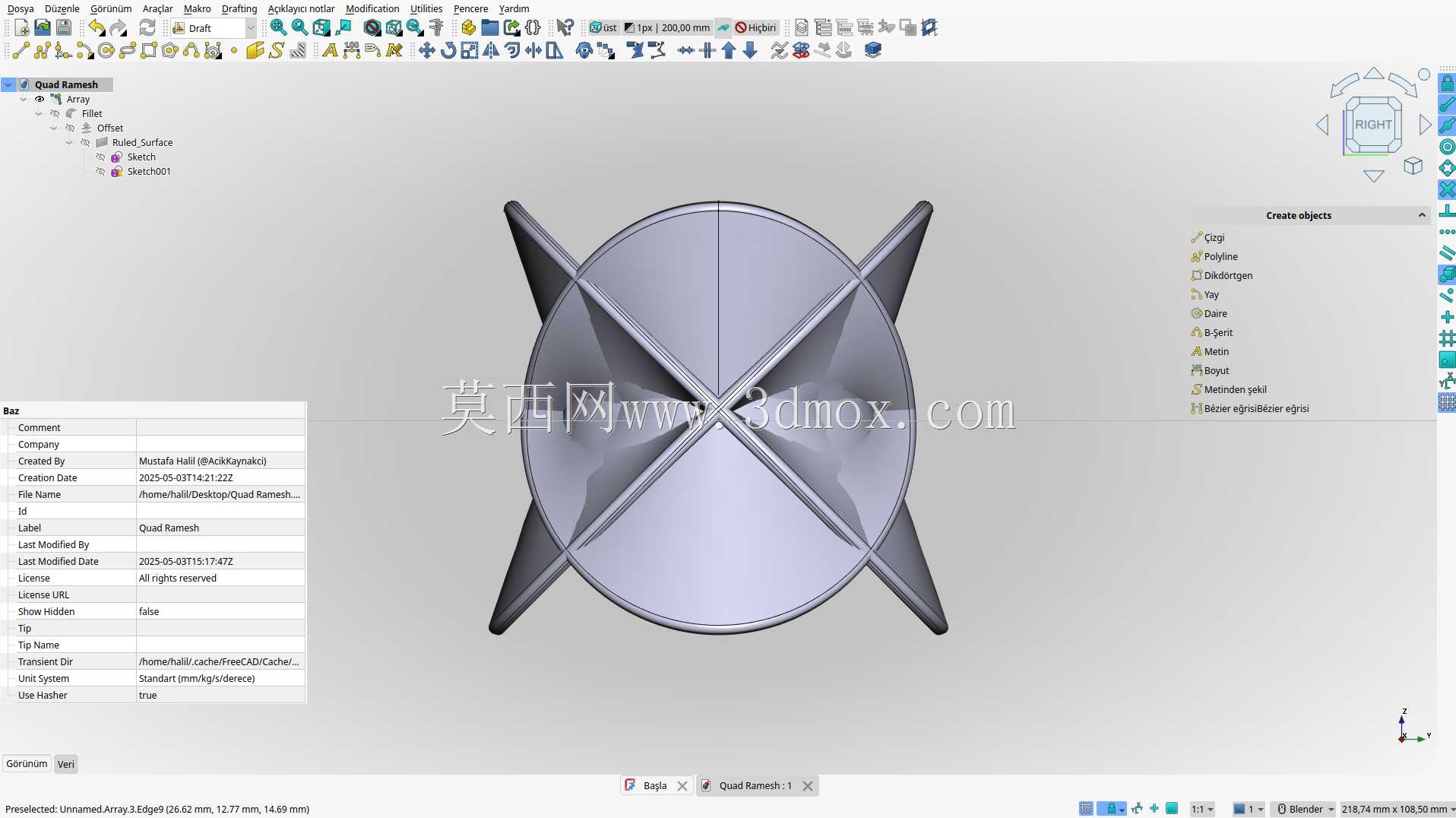Toggle visibility eye of Array object
1456x818 pixels.
40,100
